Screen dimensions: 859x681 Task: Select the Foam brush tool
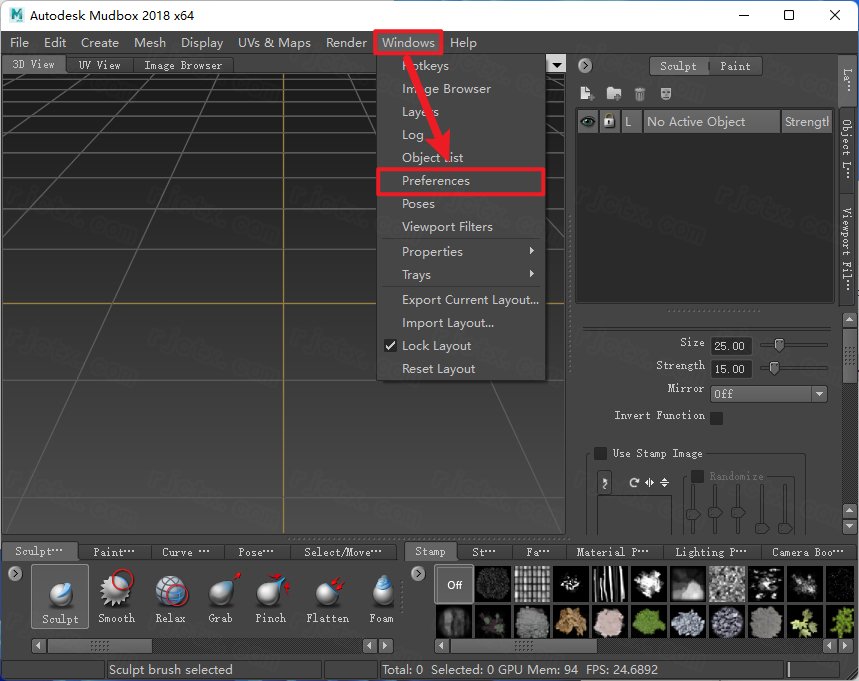coord(382,597)
